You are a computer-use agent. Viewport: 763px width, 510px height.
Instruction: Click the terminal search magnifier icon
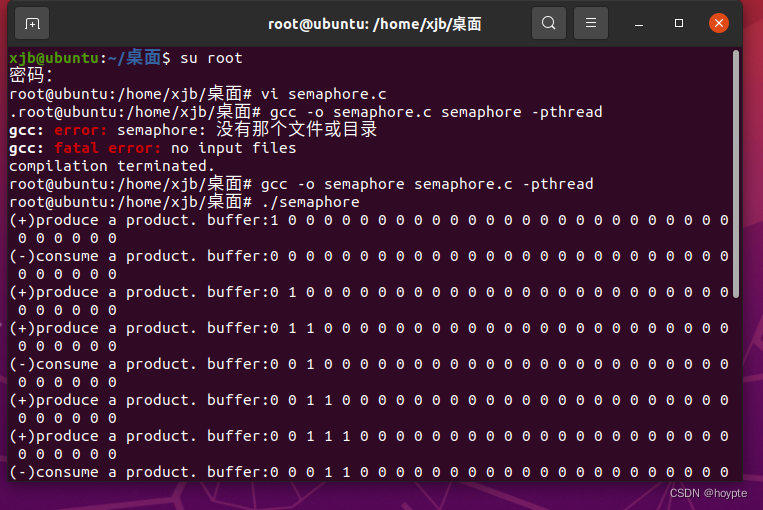click(x=548, y=23)
